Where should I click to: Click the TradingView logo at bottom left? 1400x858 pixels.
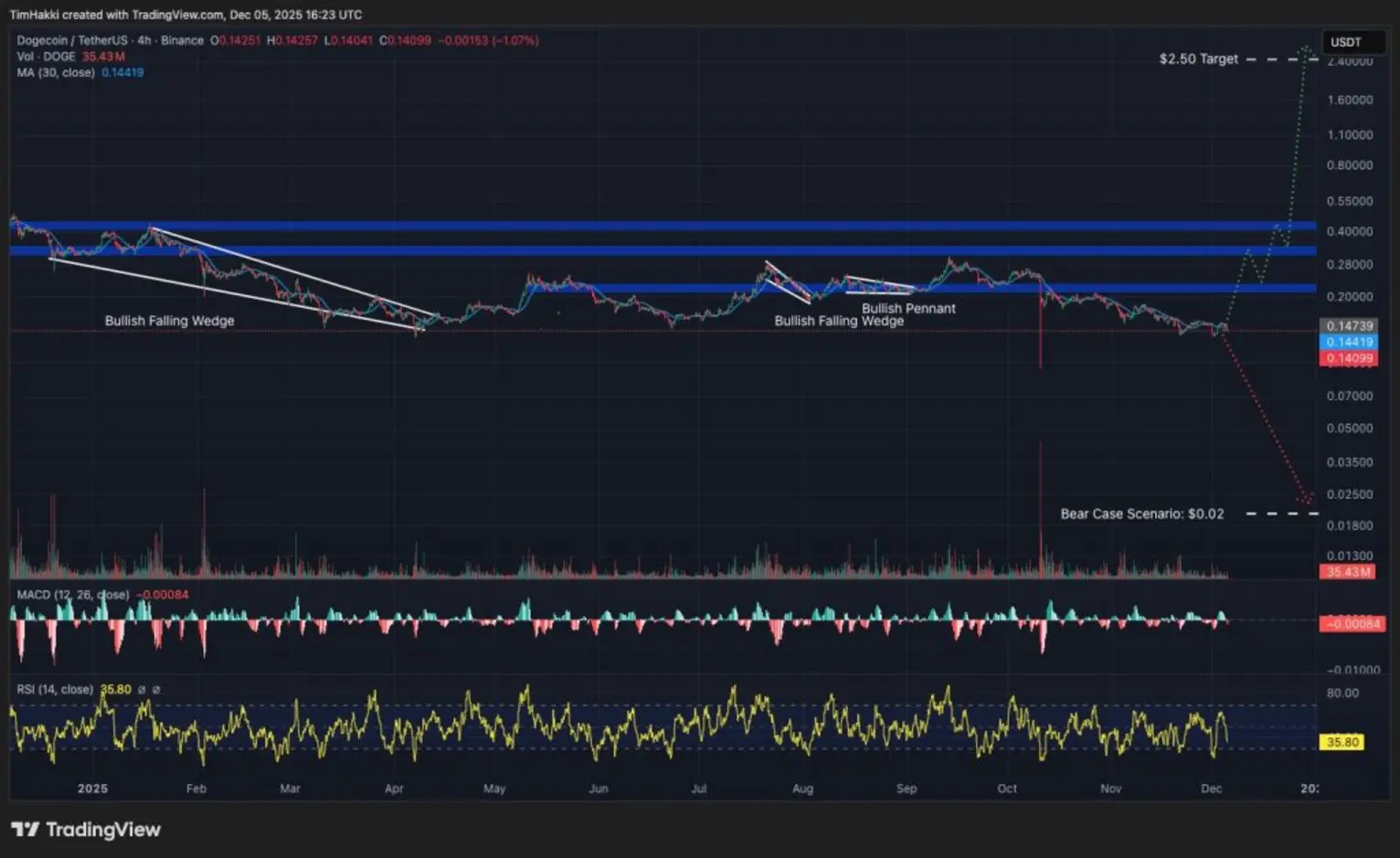[x=86, y=830]
